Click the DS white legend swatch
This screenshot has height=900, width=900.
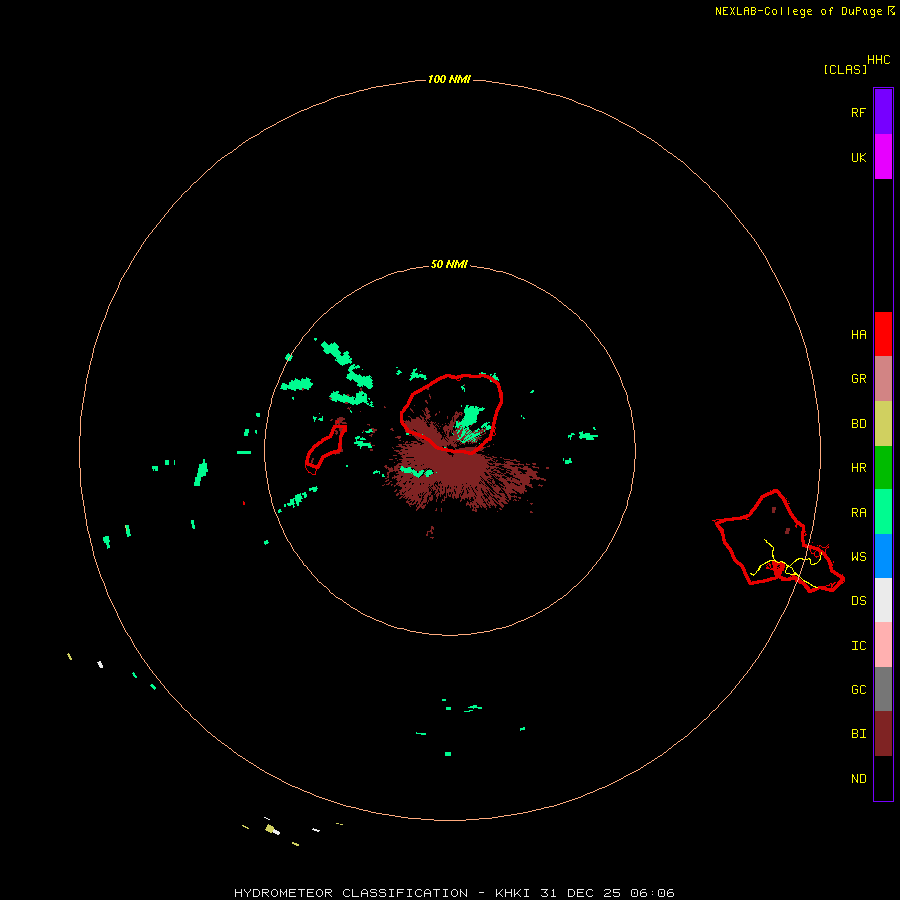pyautogui.click(x=883, y=600)
